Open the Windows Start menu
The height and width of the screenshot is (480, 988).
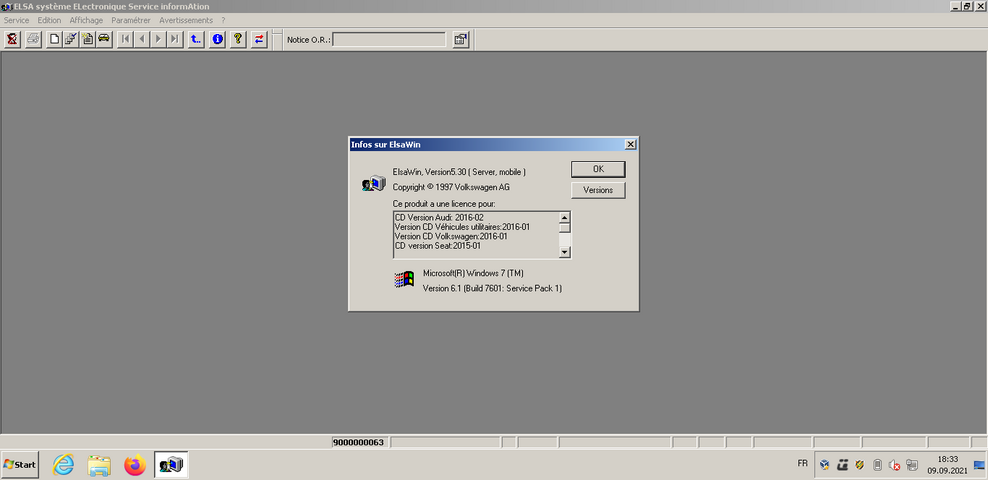(x=20, y=465)
